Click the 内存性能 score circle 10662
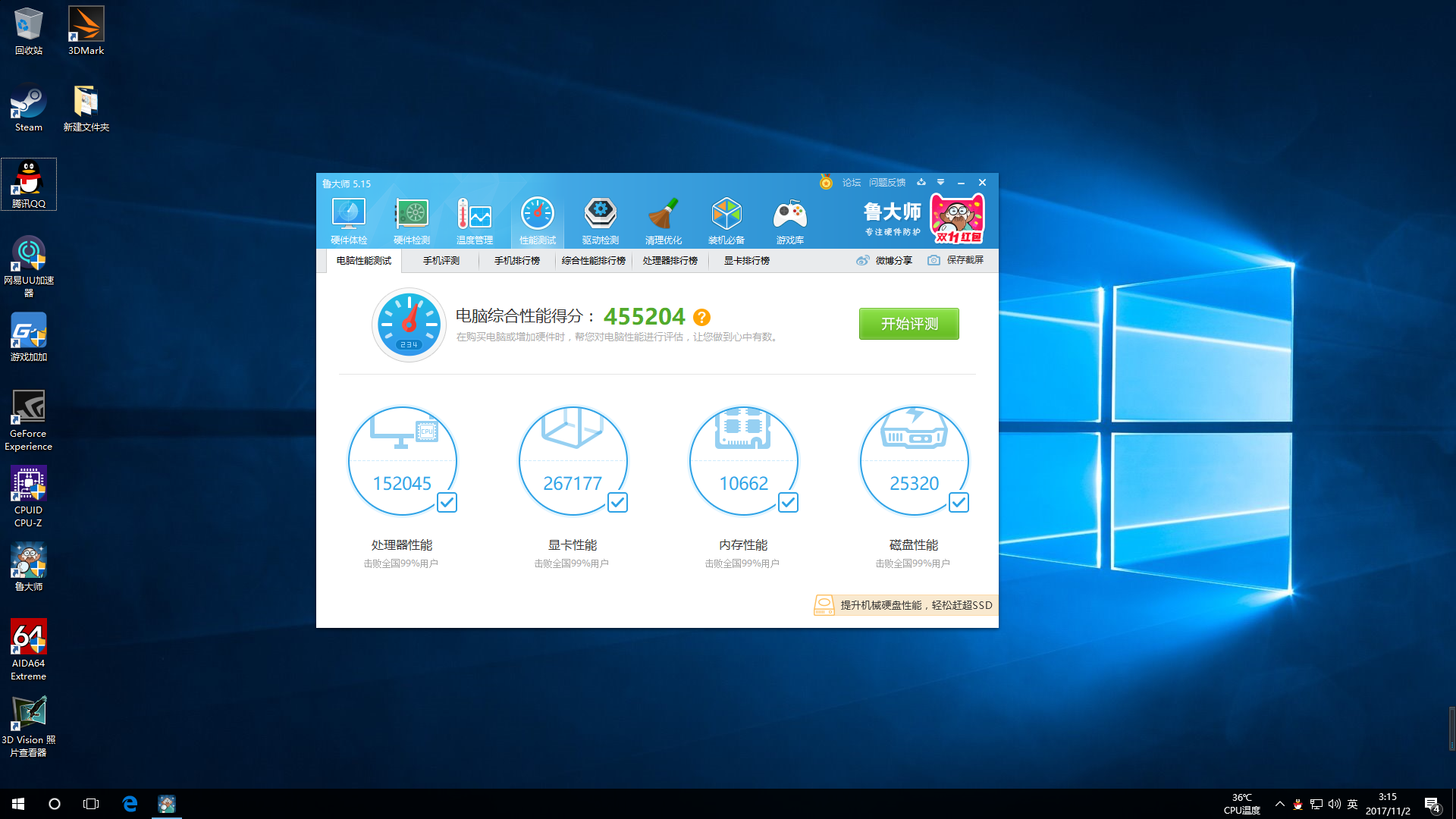 click(x=743, y=461)
